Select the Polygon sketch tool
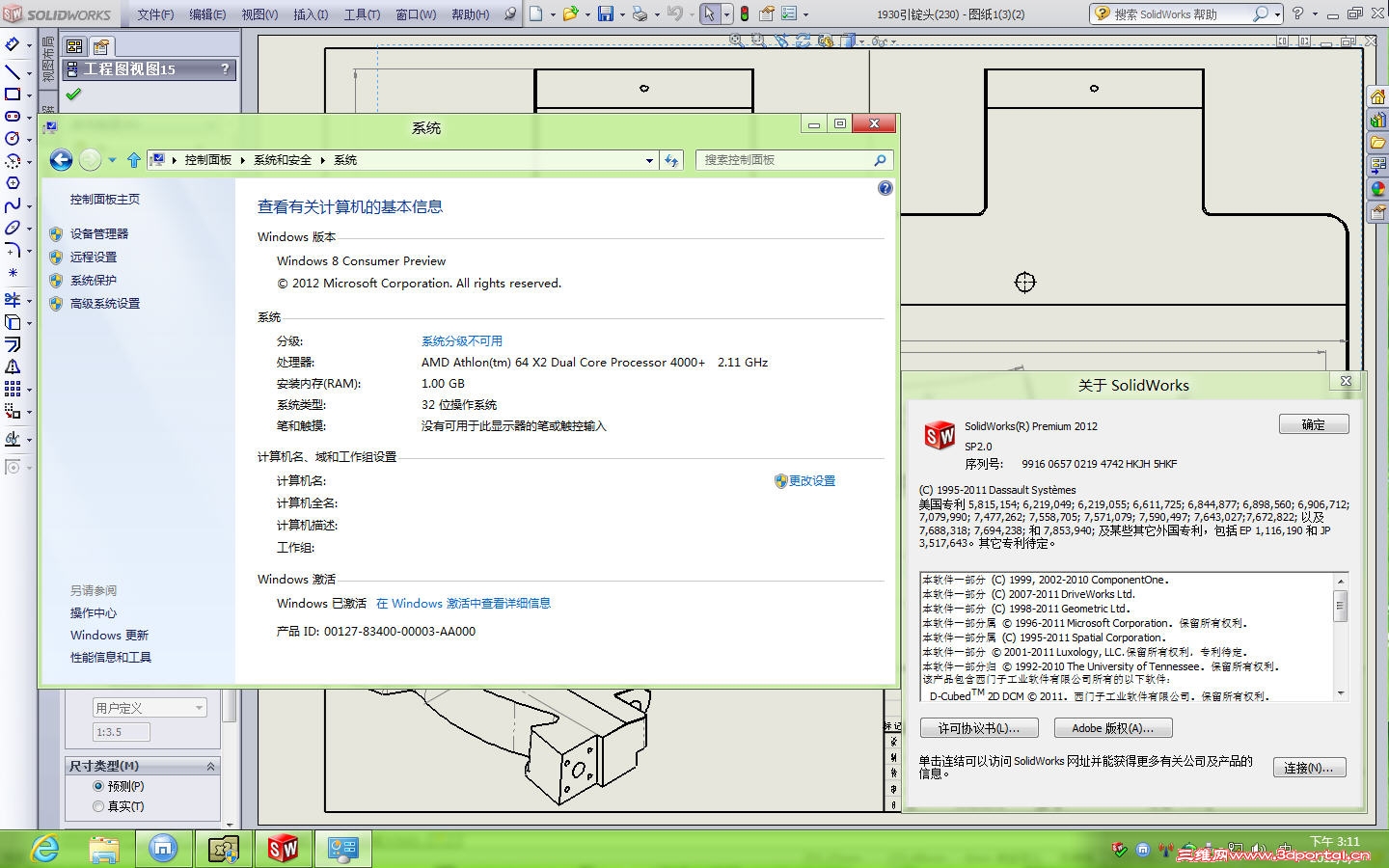Screen dimensions: 1389x868 click(13, 183)
